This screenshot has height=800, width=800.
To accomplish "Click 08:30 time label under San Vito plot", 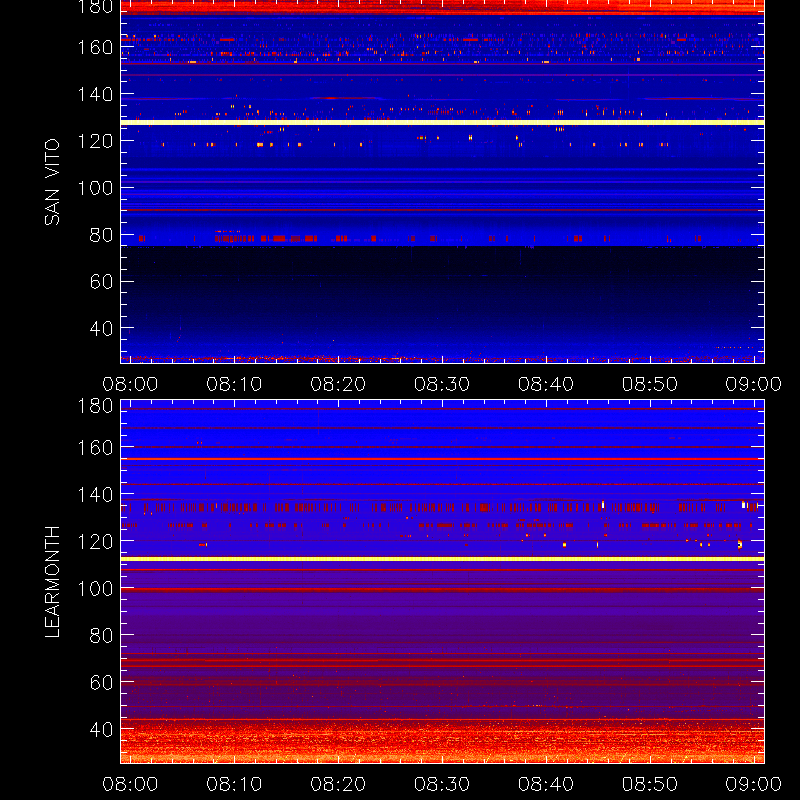I will coord(442,384).
